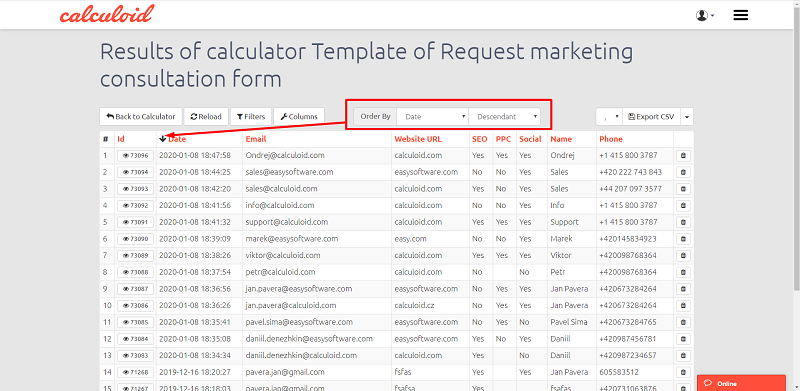Sort by the Website URL column header
800x391 pixels.
pos(418,139)
